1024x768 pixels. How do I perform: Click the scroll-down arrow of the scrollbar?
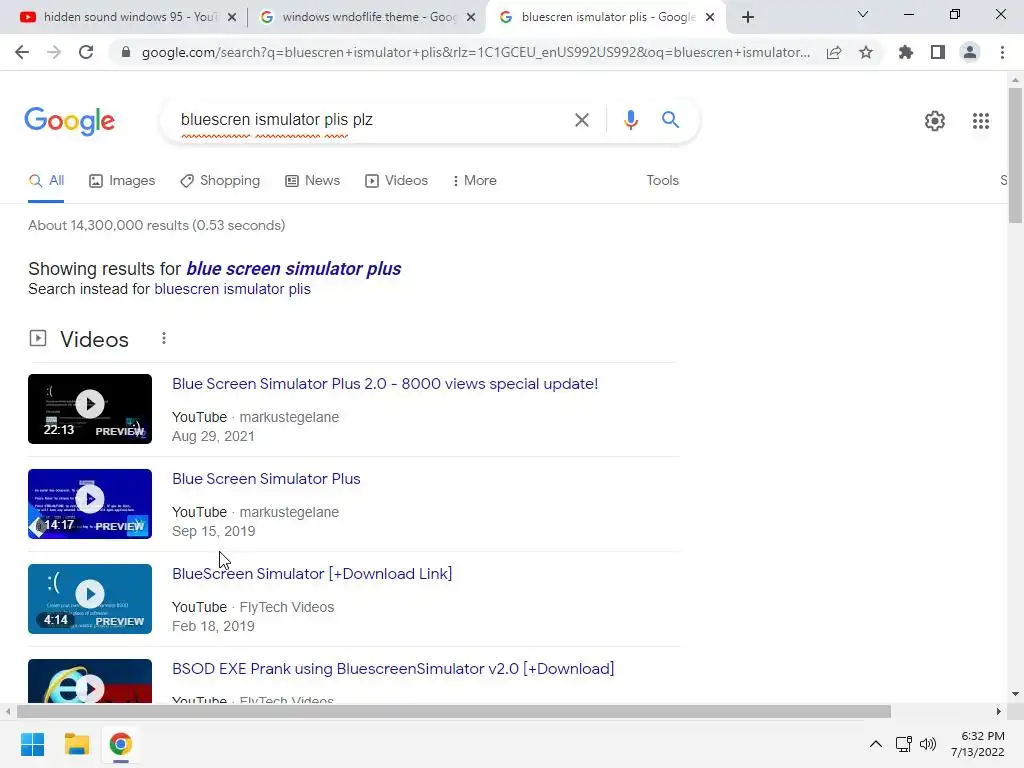(x=1015, y=694)
